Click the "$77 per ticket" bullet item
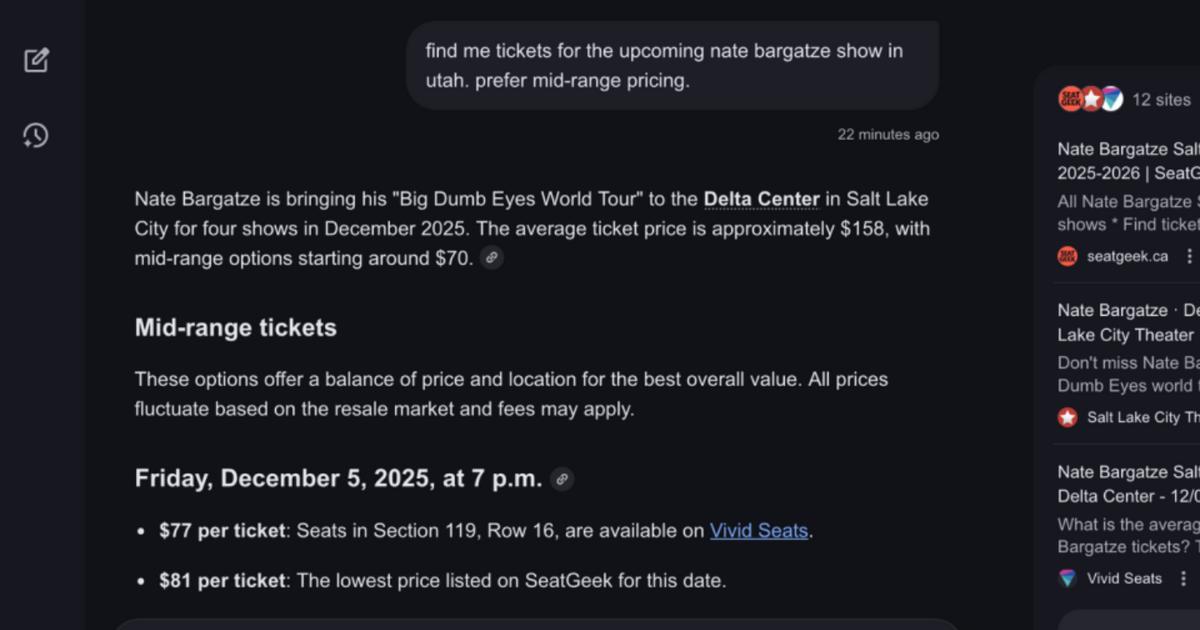 pos(222,531)
